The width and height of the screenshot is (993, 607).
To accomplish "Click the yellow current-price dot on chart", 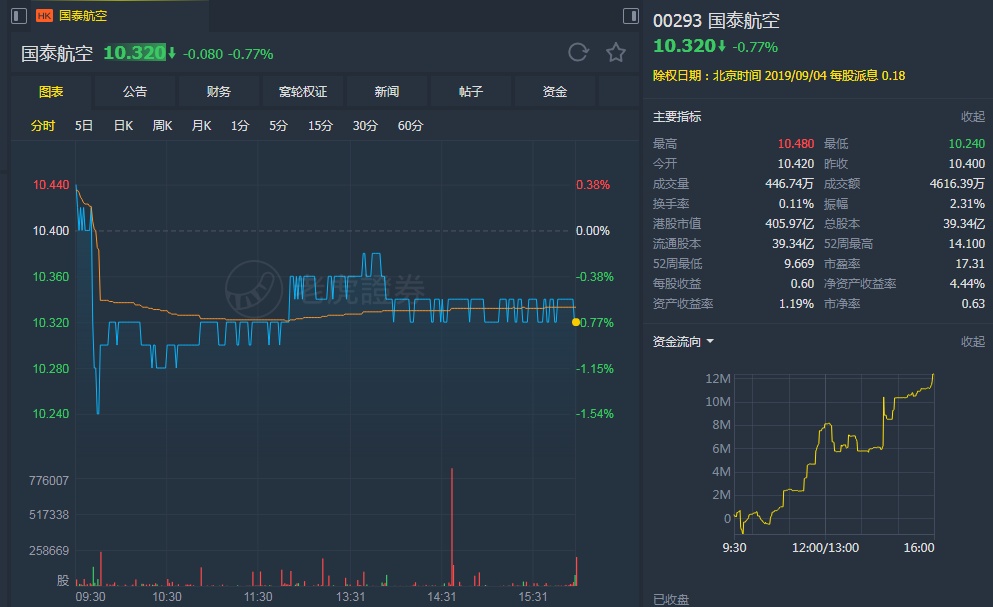I will click(x=575, y=322).
